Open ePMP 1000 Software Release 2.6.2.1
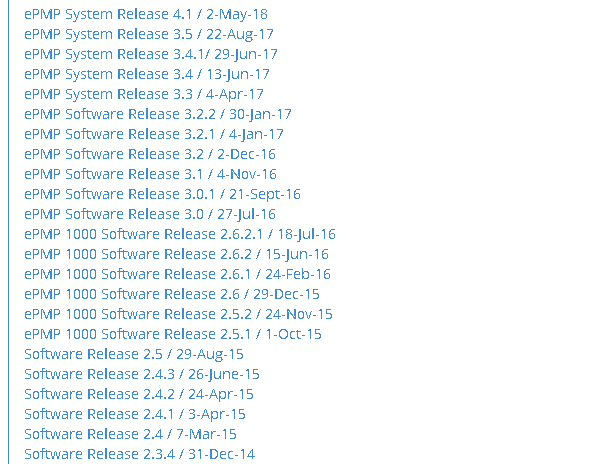This screenshot has width=609, height=464. click(x=180, y=234)
